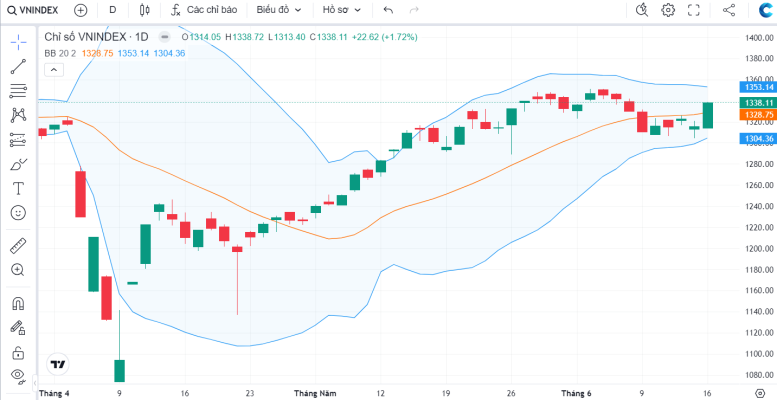This screenshot has height=400, width=777.
Task: Click the Chỉ số VNINDEX · 1D title
Action: tap(96, 37)
